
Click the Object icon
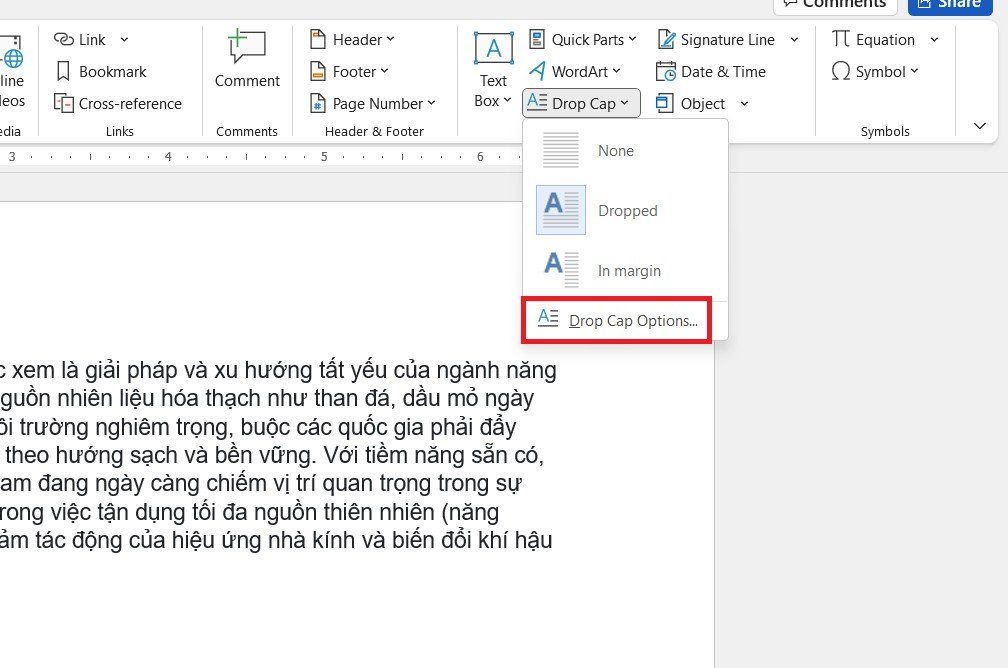point(666,104)
